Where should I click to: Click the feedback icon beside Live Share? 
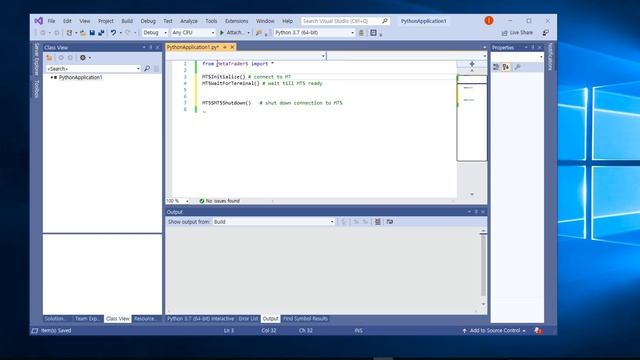pyautogui.click(x=546, y=33)
